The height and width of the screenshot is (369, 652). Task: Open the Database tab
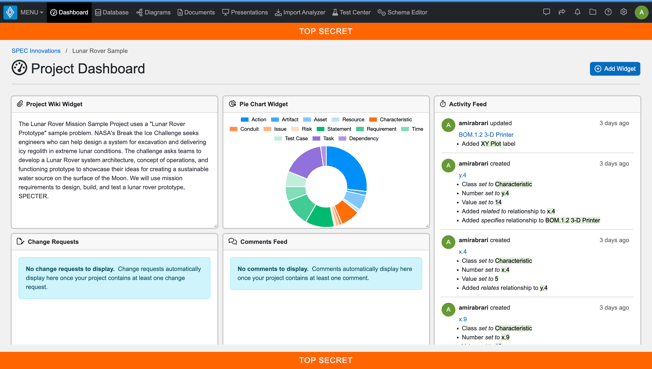111,12
